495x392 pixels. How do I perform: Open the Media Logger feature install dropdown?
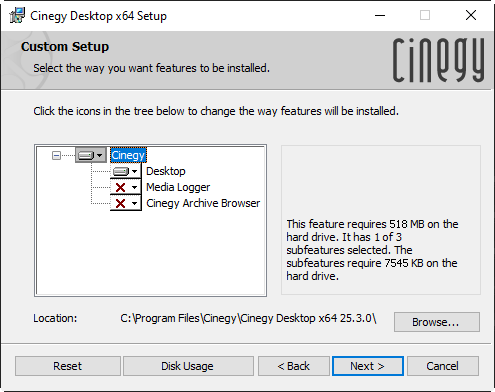coord(126,187)
